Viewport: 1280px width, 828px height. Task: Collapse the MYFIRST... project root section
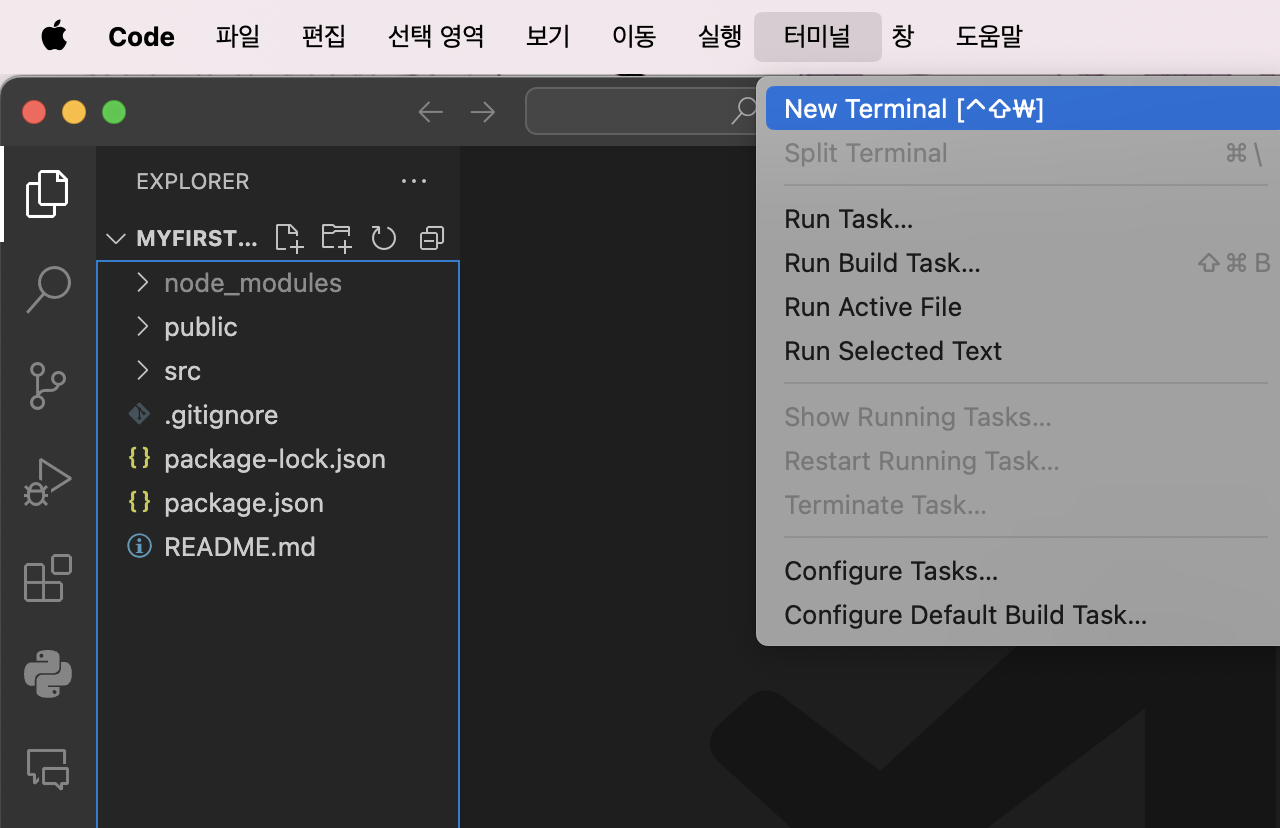pos(116,238)
